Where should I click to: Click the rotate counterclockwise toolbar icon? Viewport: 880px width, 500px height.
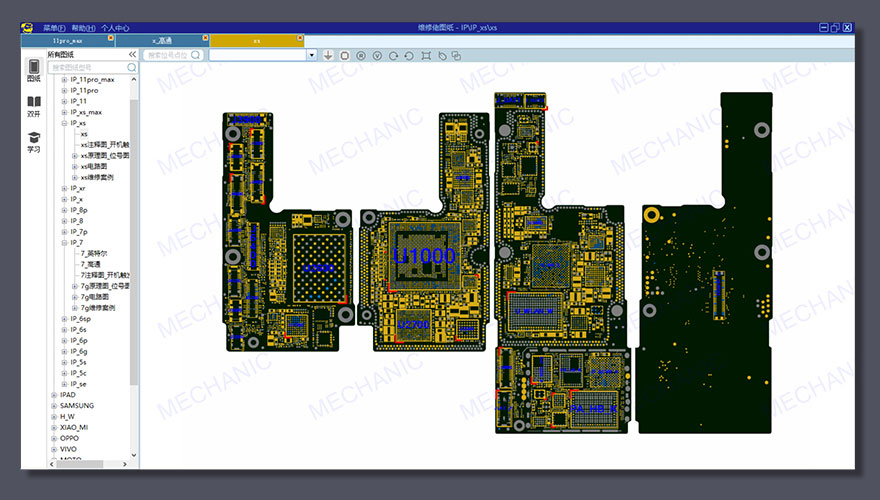tap(409, 55)
